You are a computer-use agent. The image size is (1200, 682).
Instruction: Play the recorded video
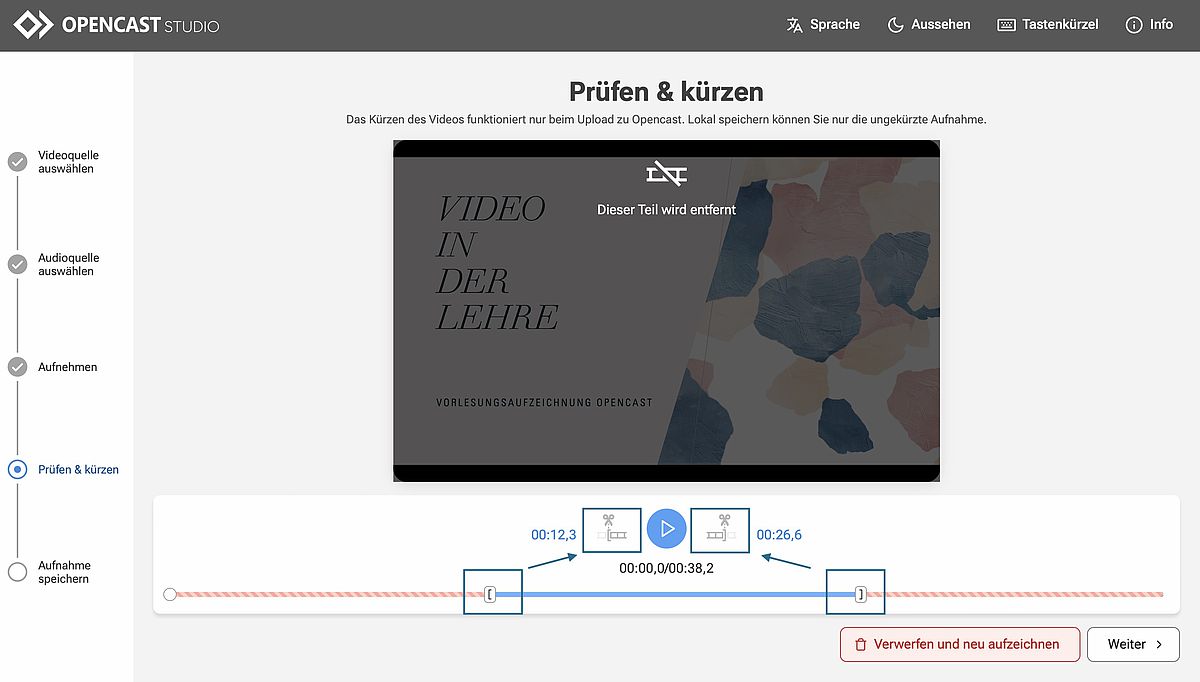pyautogui.click(x=667, y=529)
